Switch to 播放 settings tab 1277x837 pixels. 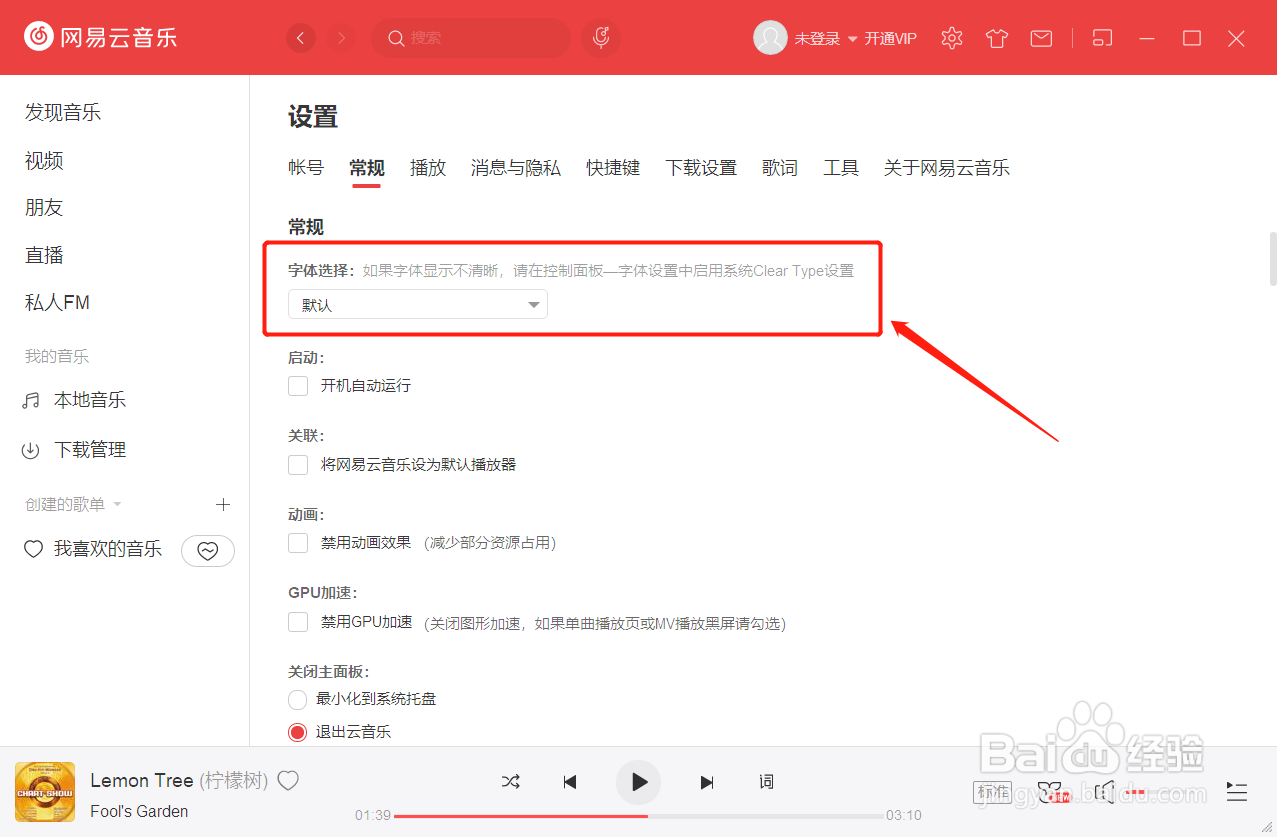coord(428,168)
